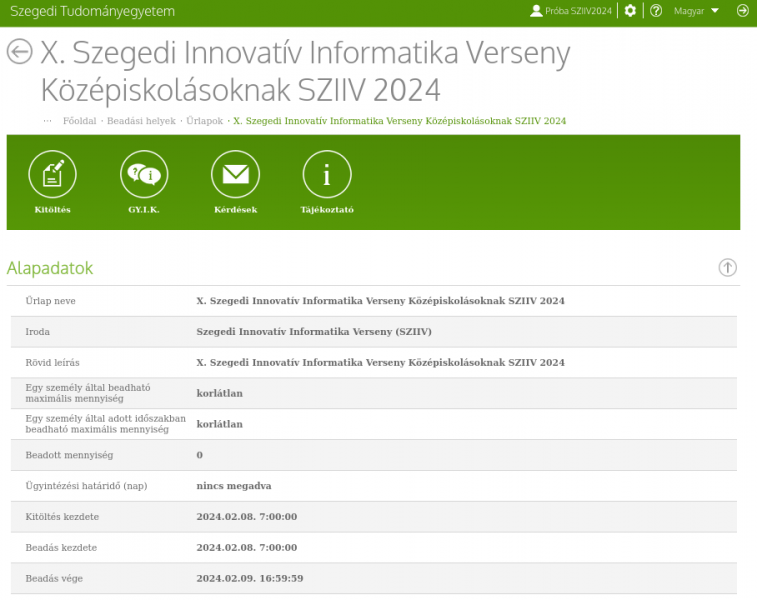This screenshot has height=600, width=757.
Task: Open the settings gear in the header
Action: 630,11
